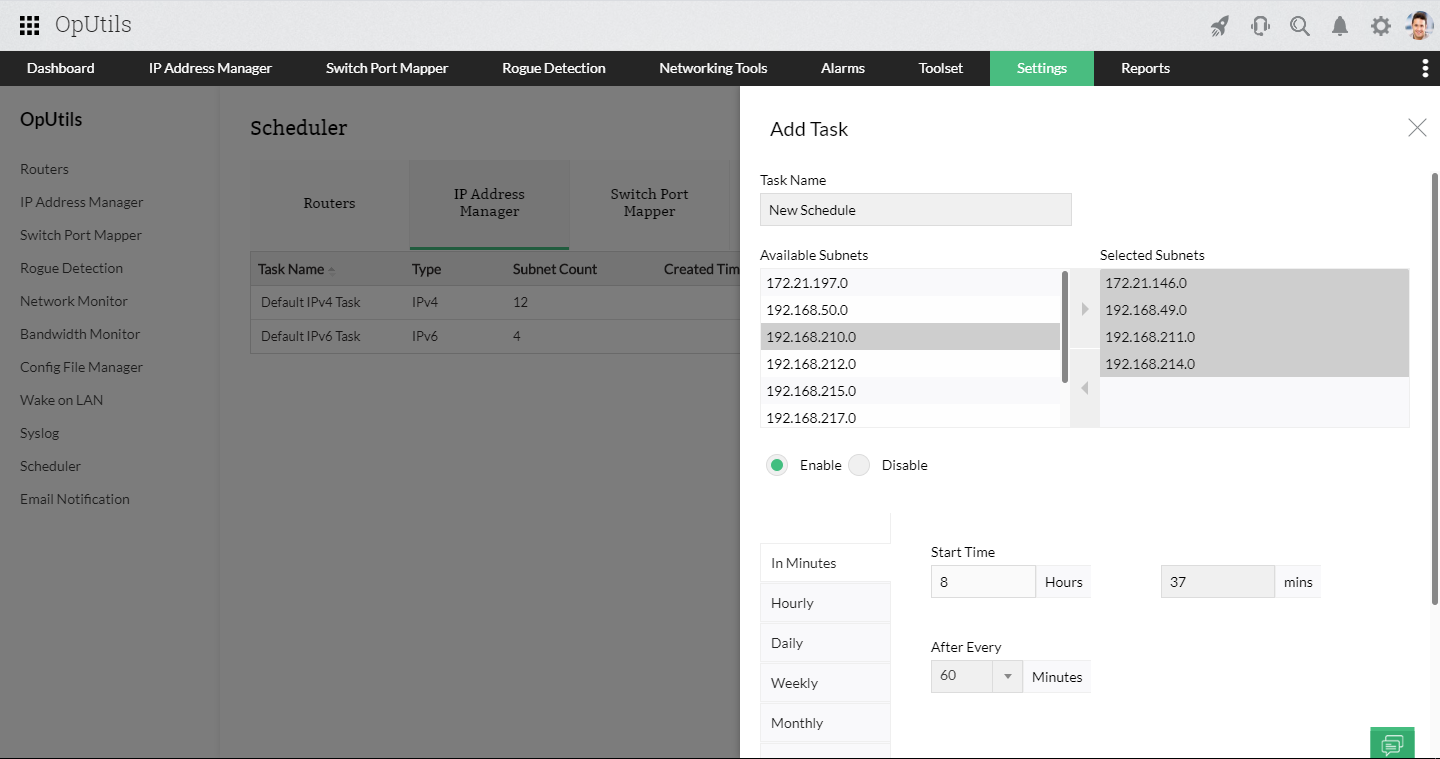Screen dimensions: 1440x759
Task: Sort by the Subnet Count column header
Action: pos(555,269)
